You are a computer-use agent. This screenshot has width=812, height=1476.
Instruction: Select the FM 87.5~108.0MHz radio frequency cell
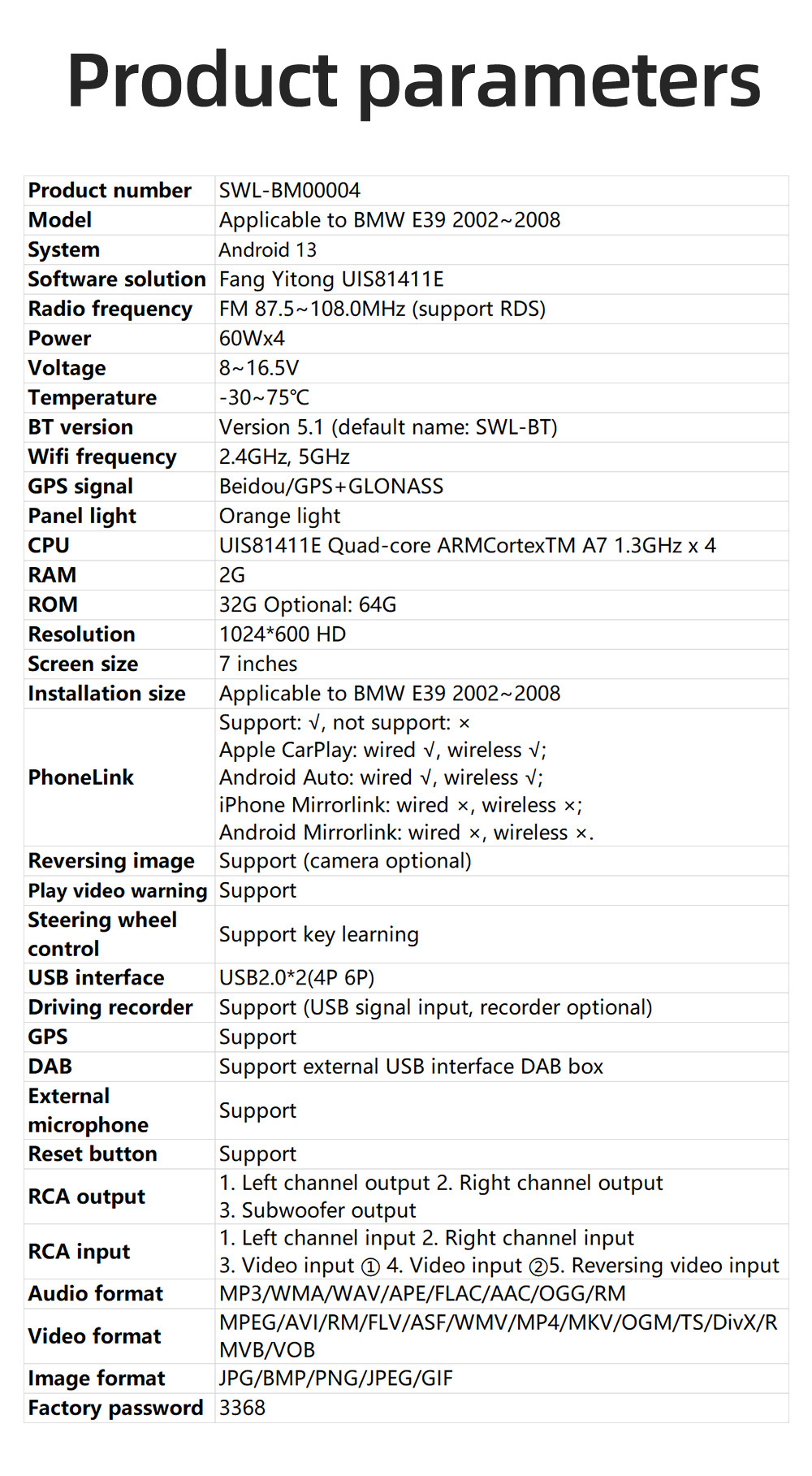(382, 309)
